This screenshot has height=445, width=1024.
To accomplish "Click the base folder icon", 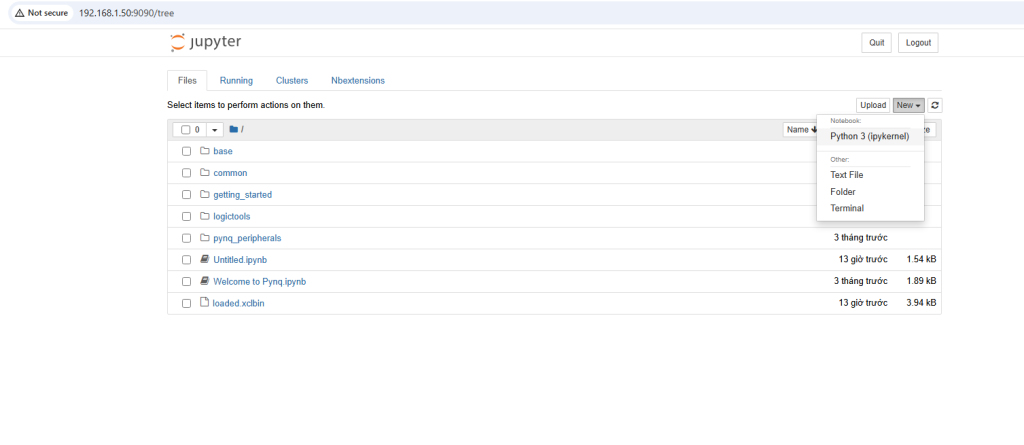I will pos(204,151).
